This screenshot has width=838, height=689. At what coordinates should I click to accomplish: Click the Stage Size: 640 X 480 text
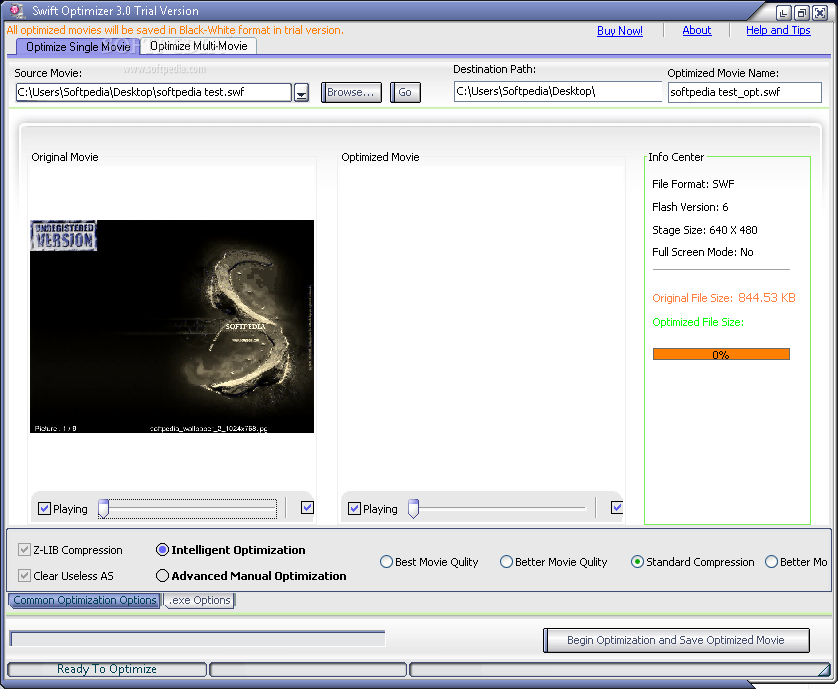coord(704,230)
